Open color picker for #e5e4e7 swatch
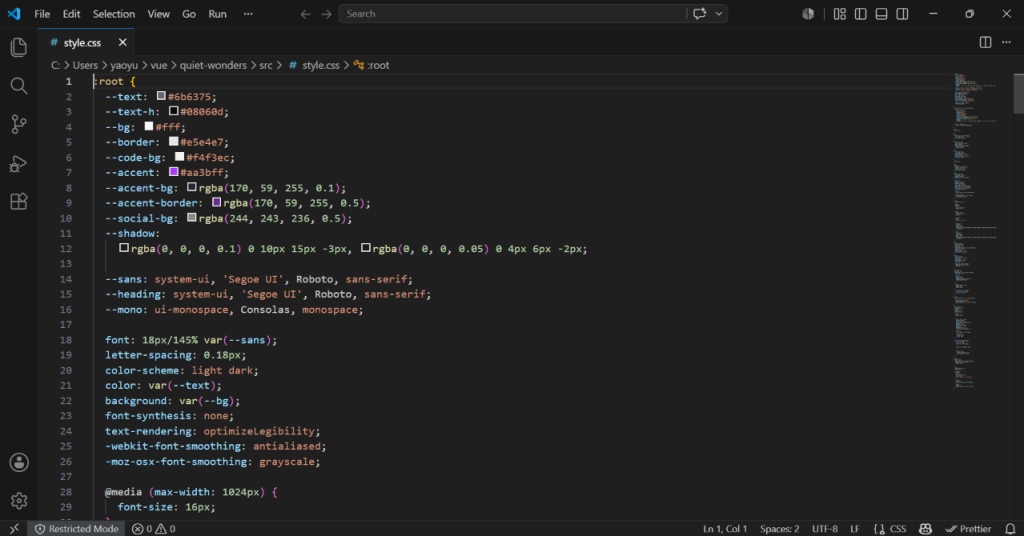Viewport: 1024px width, 536px height. tap(174, 141)
